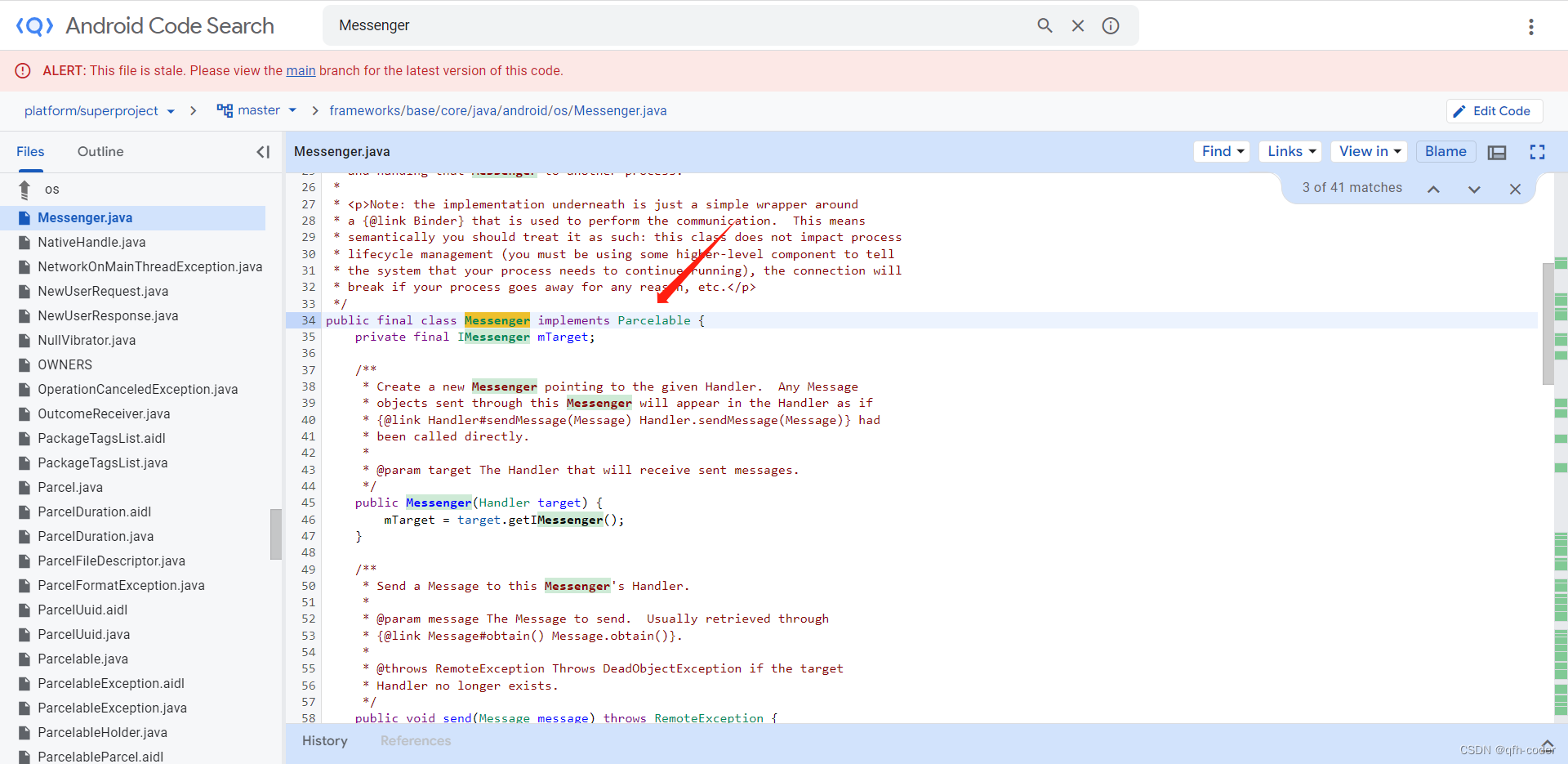Open the Links dropdown
The width and height of the screenshot is (1568, 764).
tap(1290, 151)
